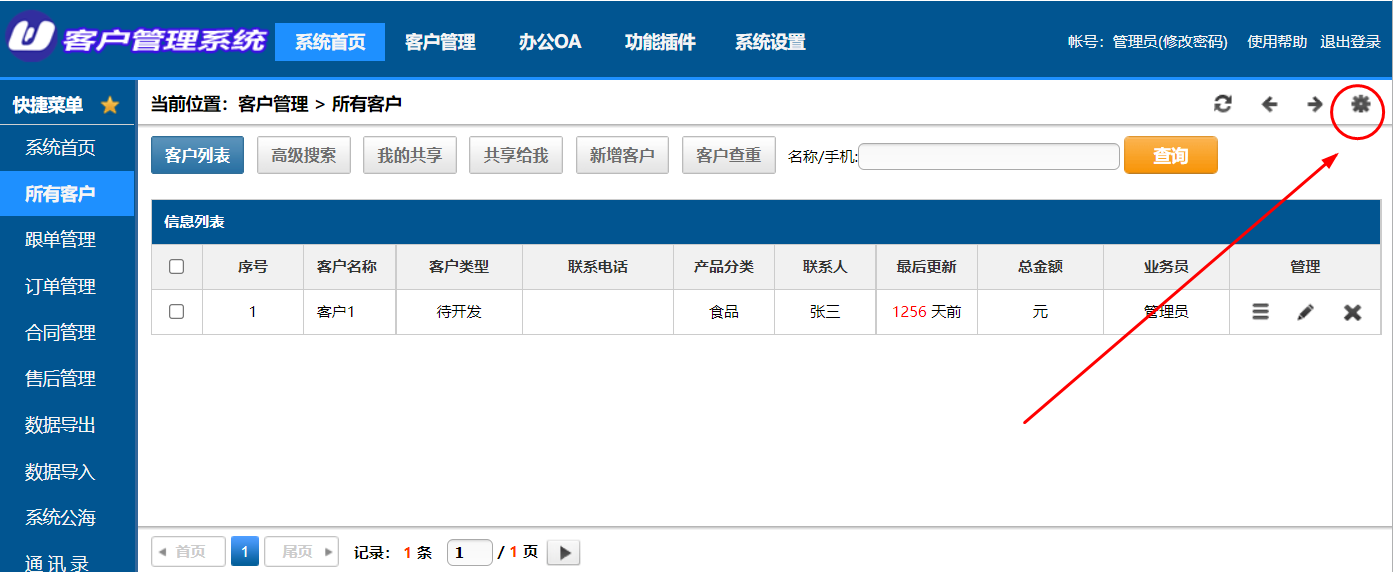Image resolution: width=1393 pixels, height=572 pixels.
Task: Click the 快捷菜单 sidebar heading
Action: click(48, 105)
